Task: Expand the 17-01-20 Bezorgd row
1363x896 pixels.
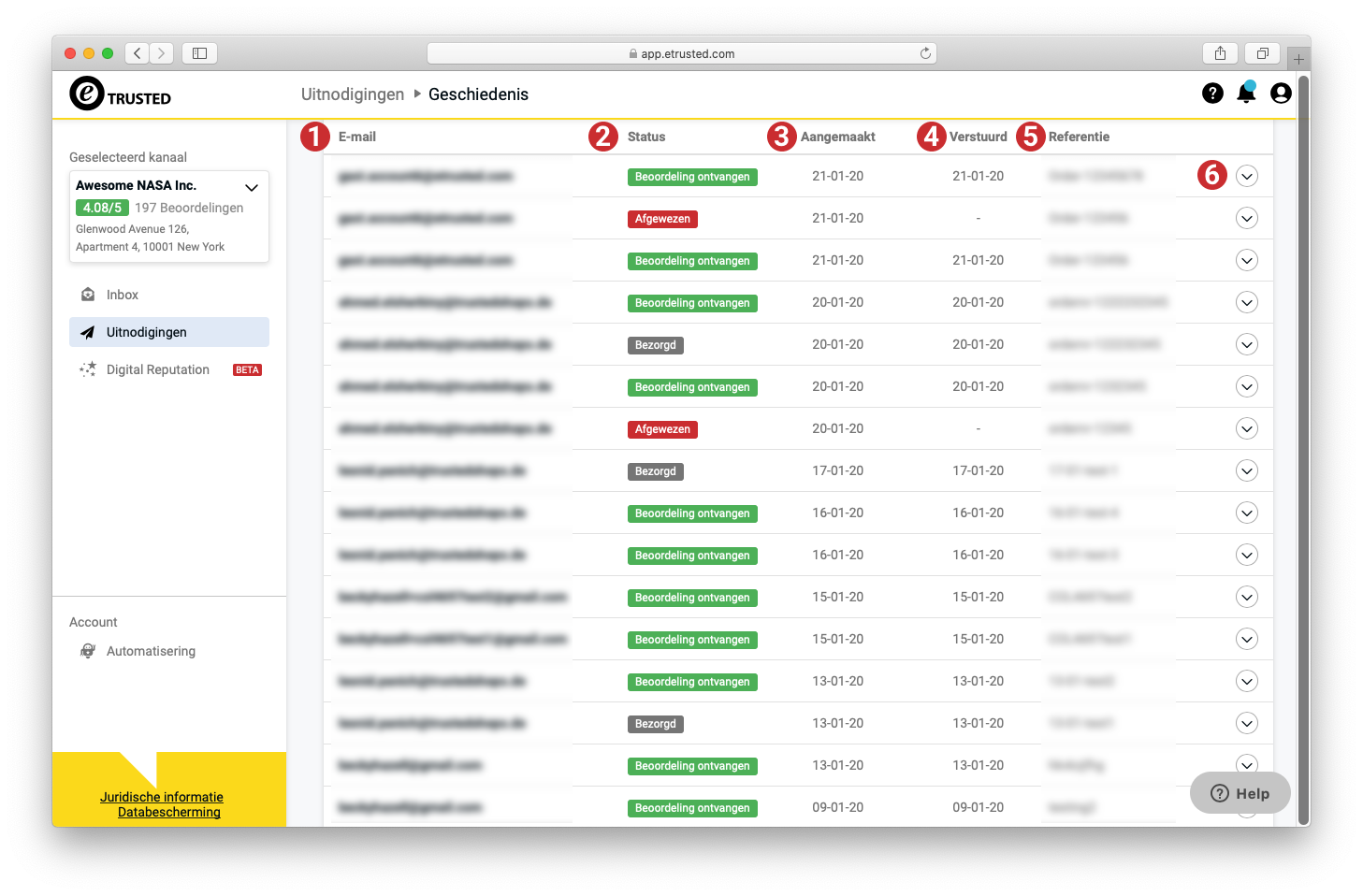Action: click(1246, 470)
